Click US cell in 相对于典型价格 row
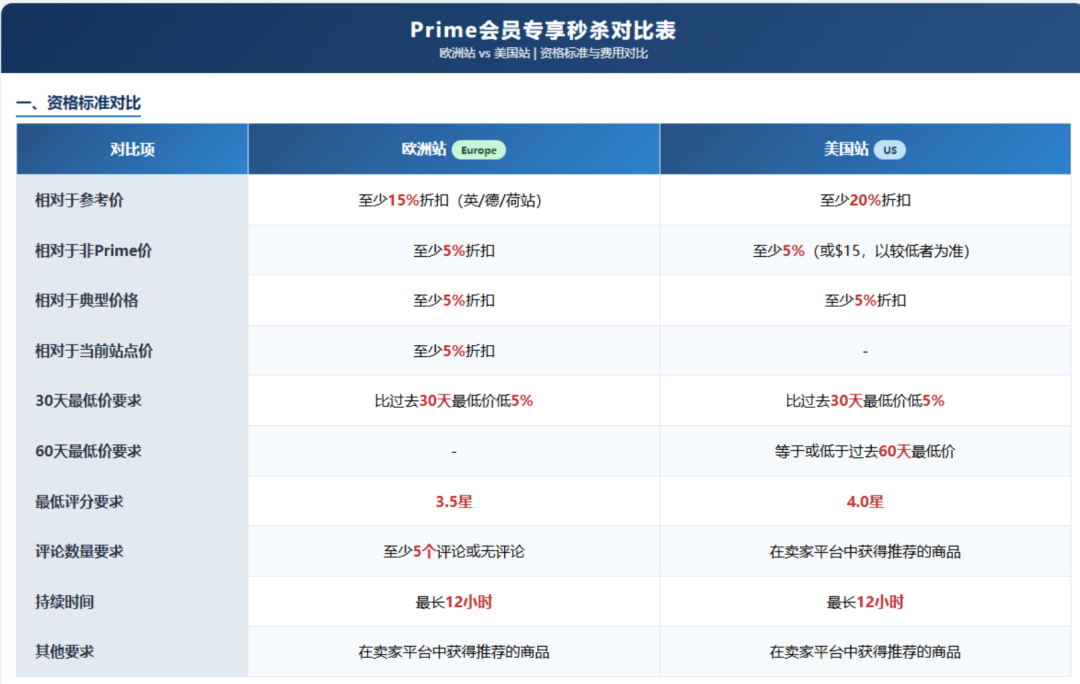 865,300
